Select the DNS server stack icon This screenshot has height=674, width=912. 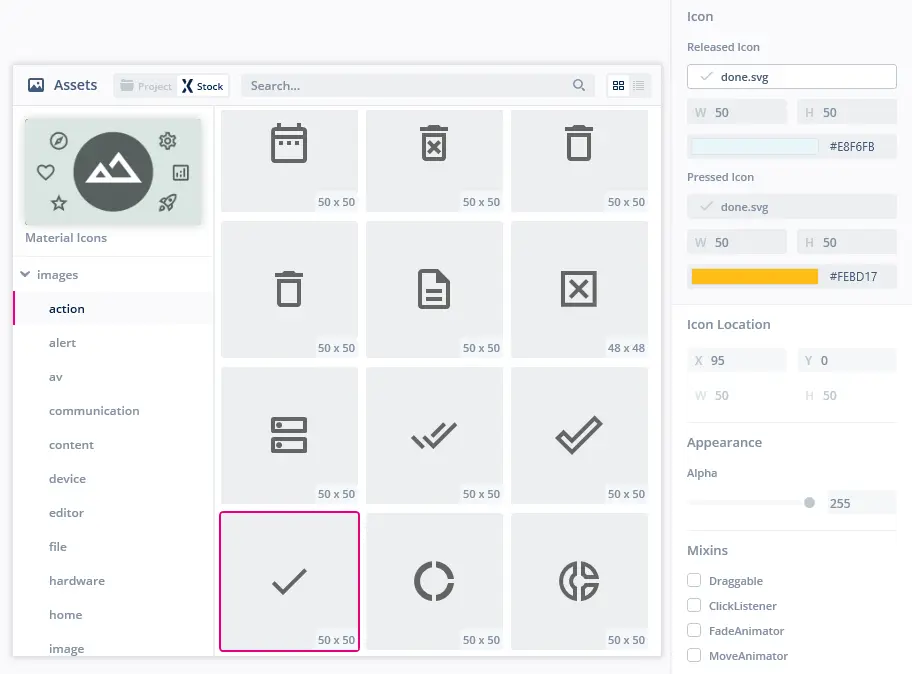tap(289, 435)
